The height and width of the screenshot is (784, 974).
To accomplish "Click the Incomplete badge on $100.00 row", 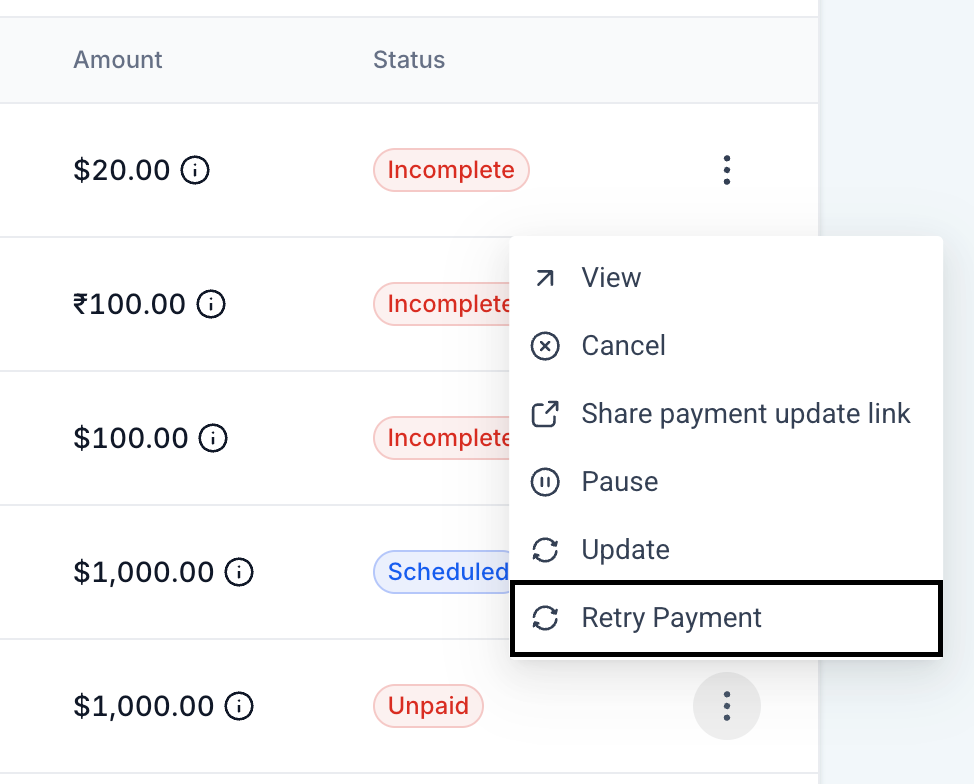I will [x=442, y=438].
